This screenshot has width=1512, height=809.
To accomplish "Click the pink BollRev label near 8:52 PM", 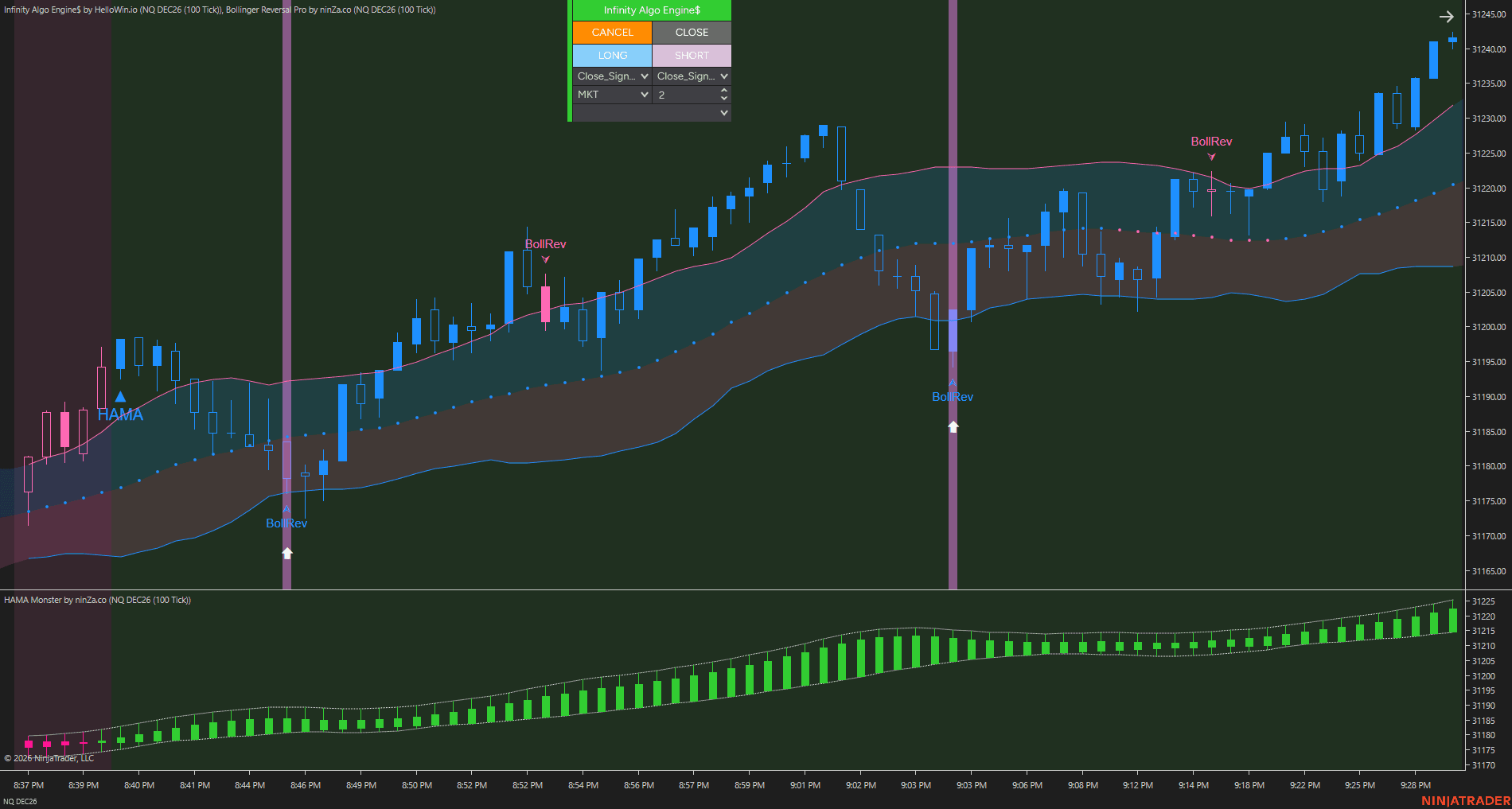I will pyautogui.click(x=546, y=244).
